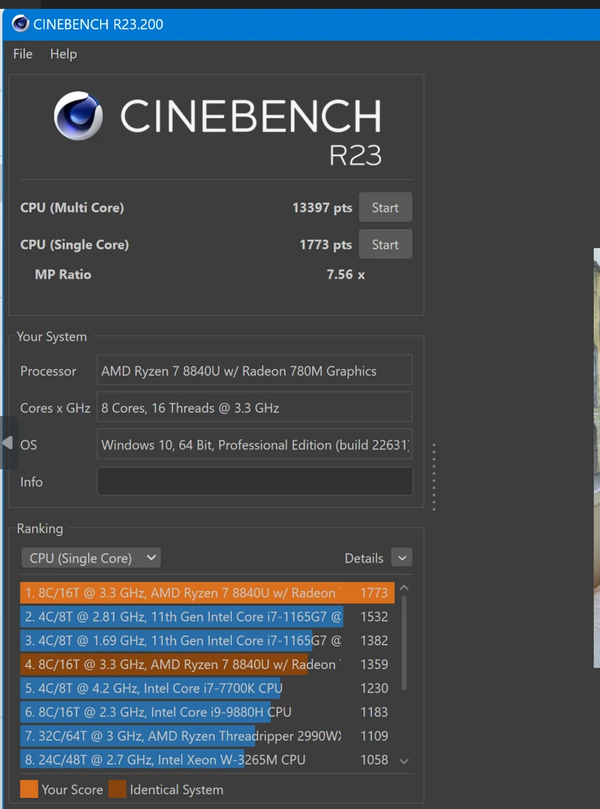Click the Ranking group title

pos(40,528)
